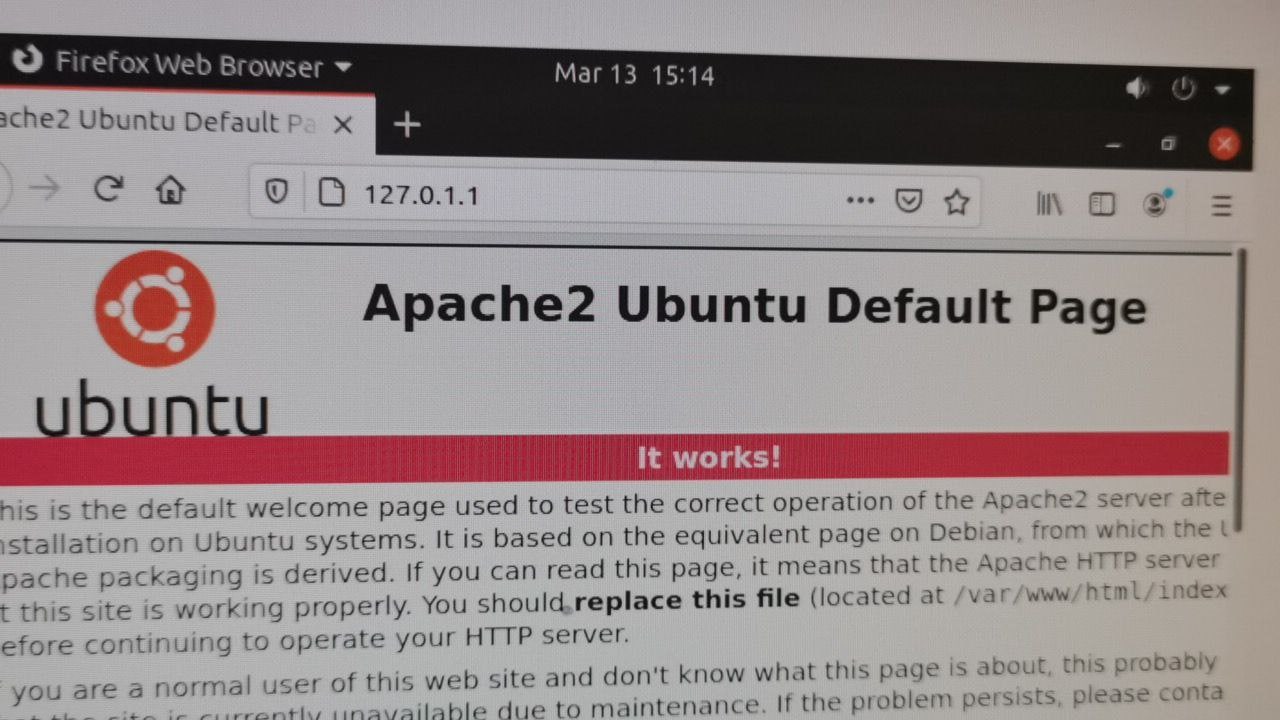The image size is (1280, 720).
Task: Open page actions three-dots menu
Action: 860,200
